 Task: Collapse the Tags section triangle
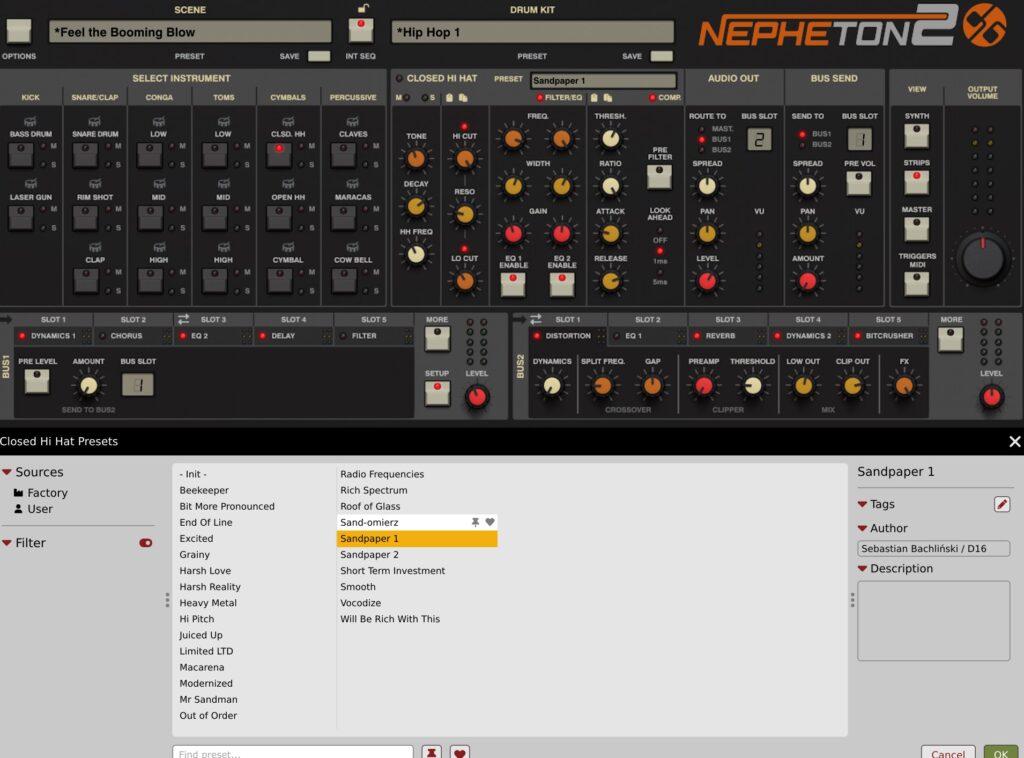(863, 505)
